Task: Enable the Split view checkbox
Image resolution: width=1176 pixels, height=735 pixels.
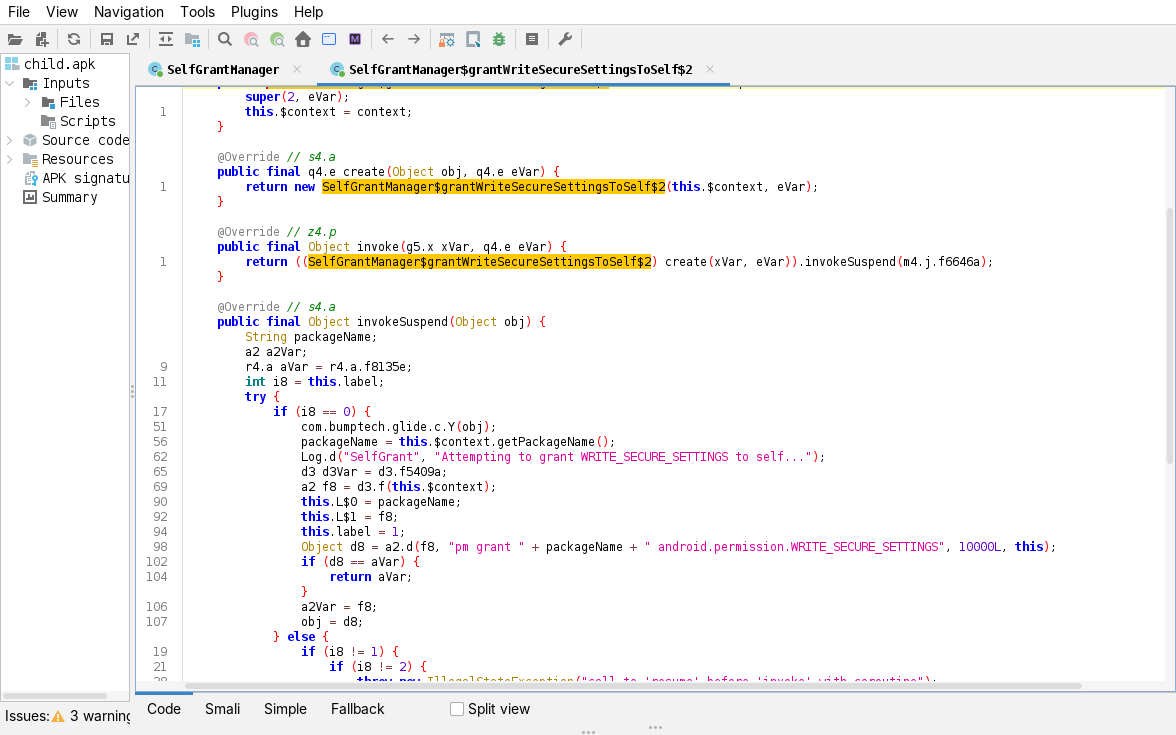Action: 457,709
